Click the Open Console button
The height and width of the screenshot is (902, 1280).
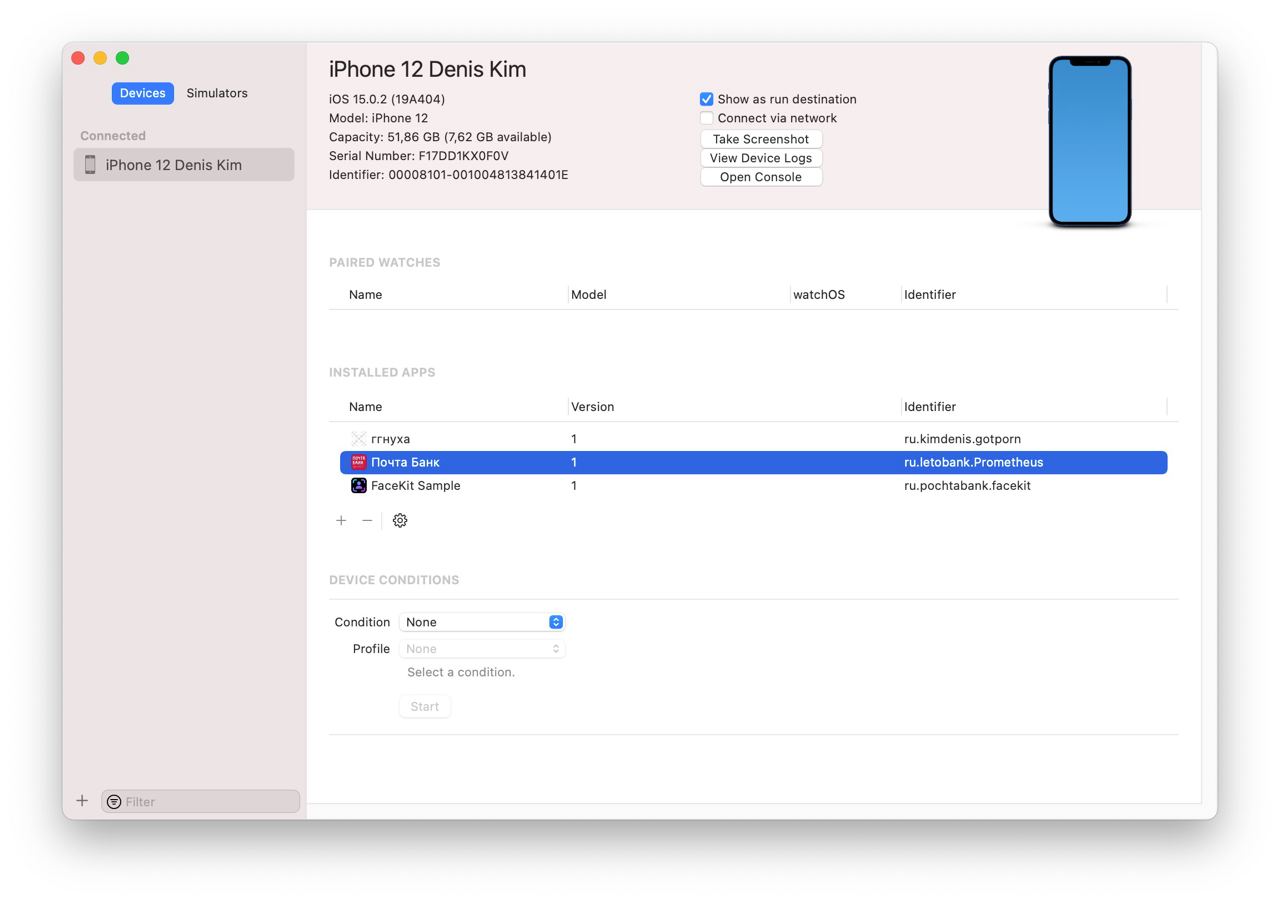(761, 177)
